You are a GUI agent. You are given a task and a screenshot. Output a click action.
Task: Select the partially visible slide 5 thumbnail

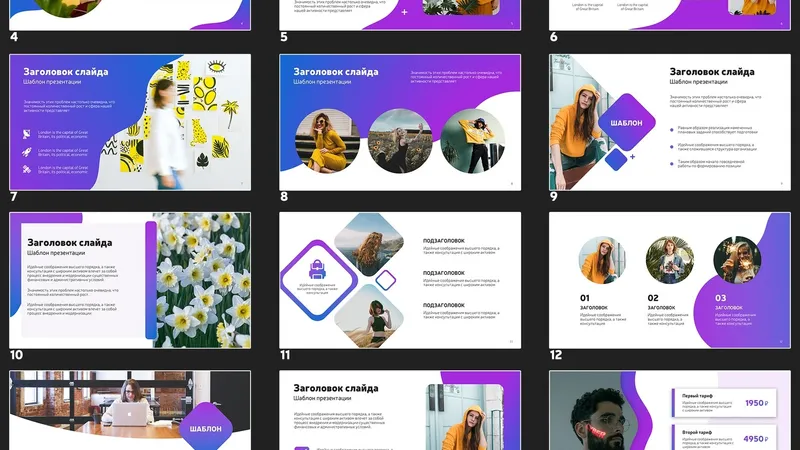400,15
